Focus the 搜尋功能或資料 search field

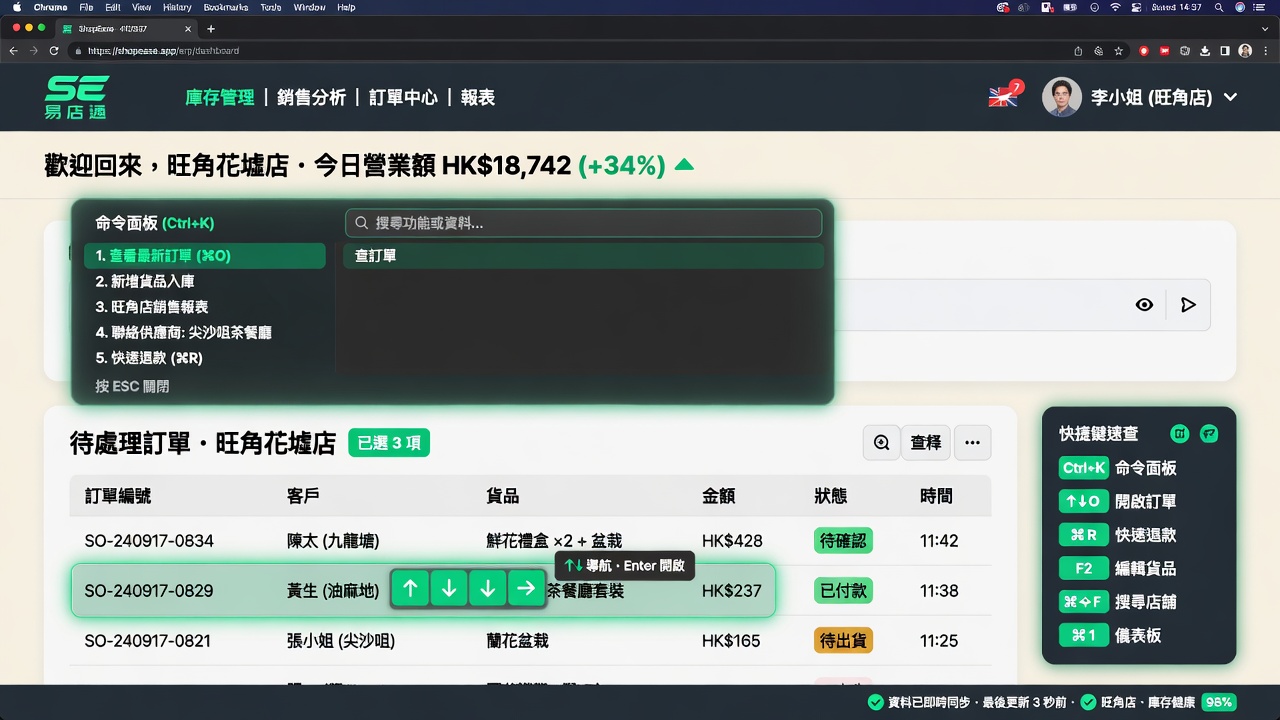(x=583, y=223)
